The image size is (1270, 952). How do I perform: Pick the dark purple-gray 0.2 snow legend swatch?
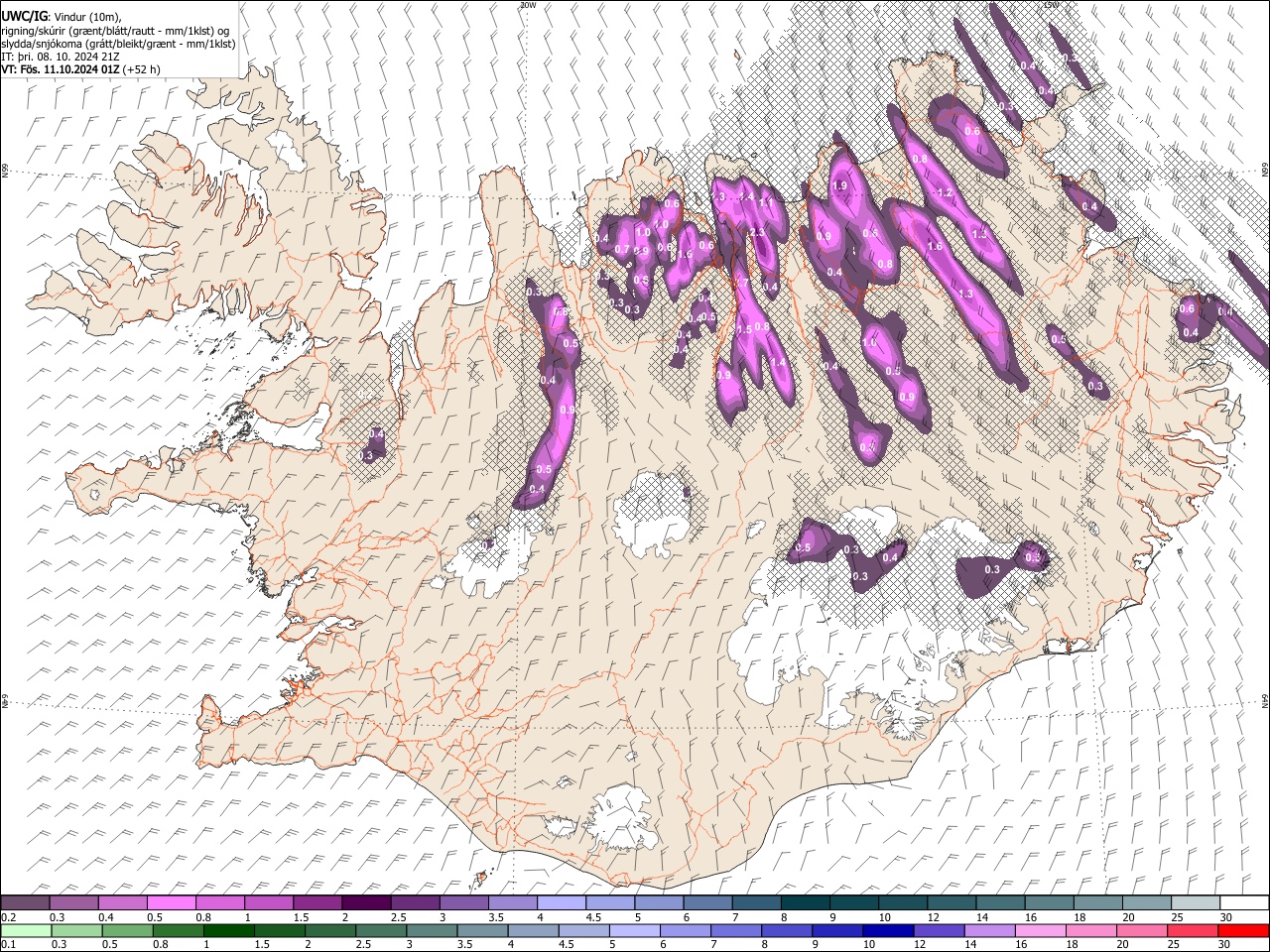[x=25, y=902]
